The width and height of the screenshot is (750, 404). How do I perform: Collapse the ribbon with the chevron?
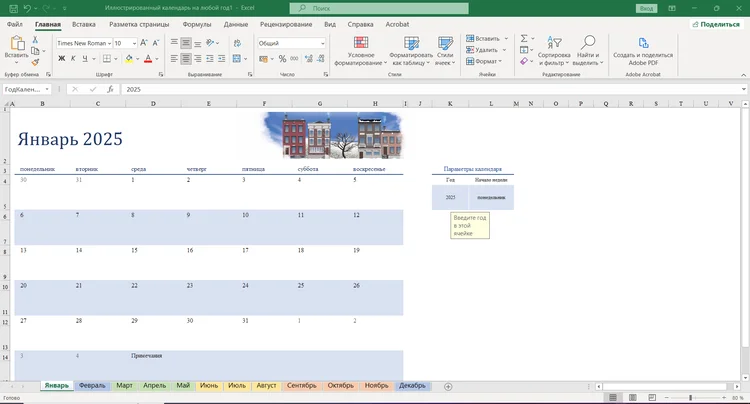tap(743, 75)
